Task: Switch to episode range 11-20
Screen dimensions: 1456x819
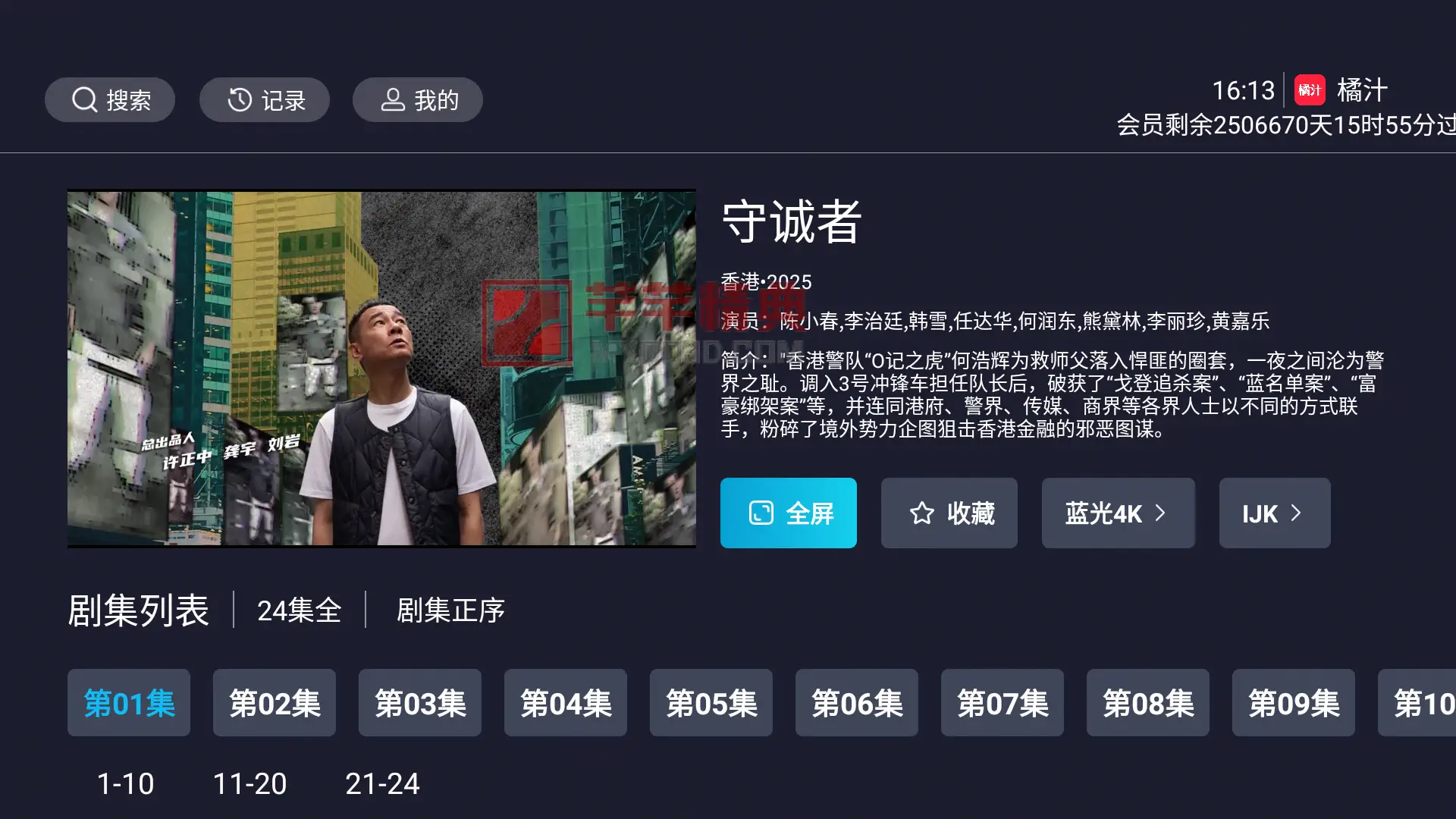Action: (249, 783)
